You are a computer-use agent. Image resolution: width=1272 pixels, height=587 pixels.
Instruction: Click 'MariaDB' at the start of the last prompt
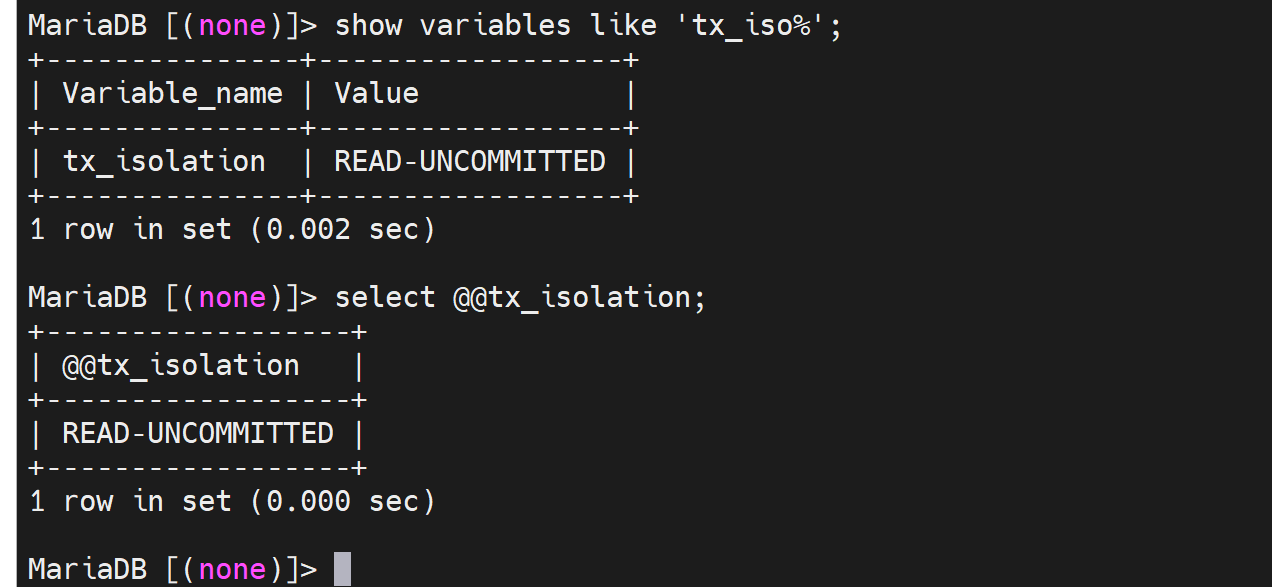(87, 569)
